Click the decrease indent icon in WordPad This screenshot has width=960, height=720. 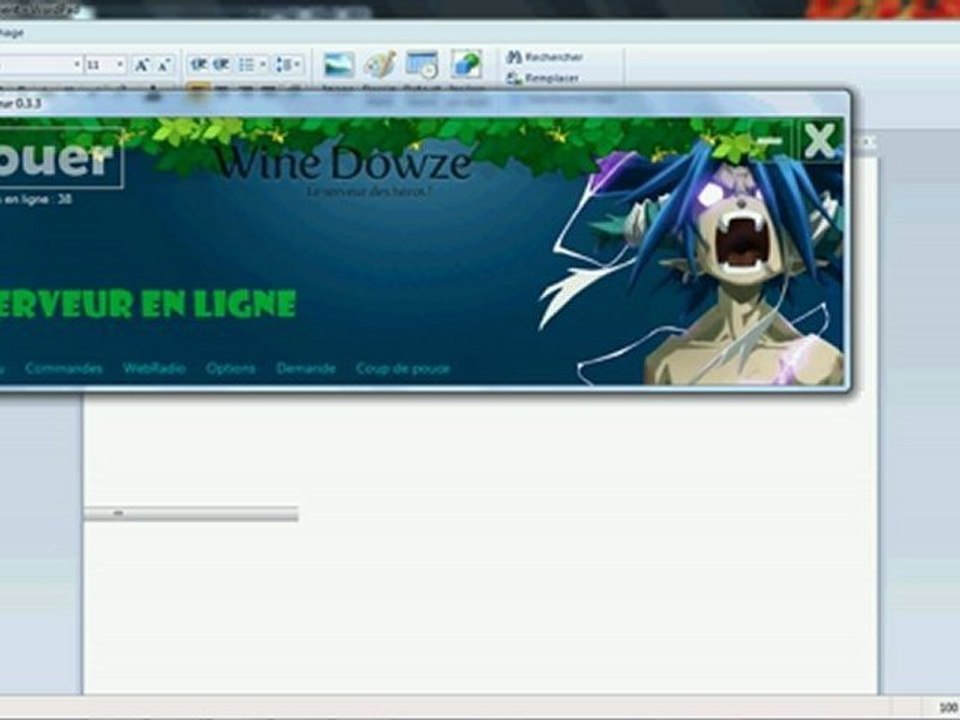[198, 64]
